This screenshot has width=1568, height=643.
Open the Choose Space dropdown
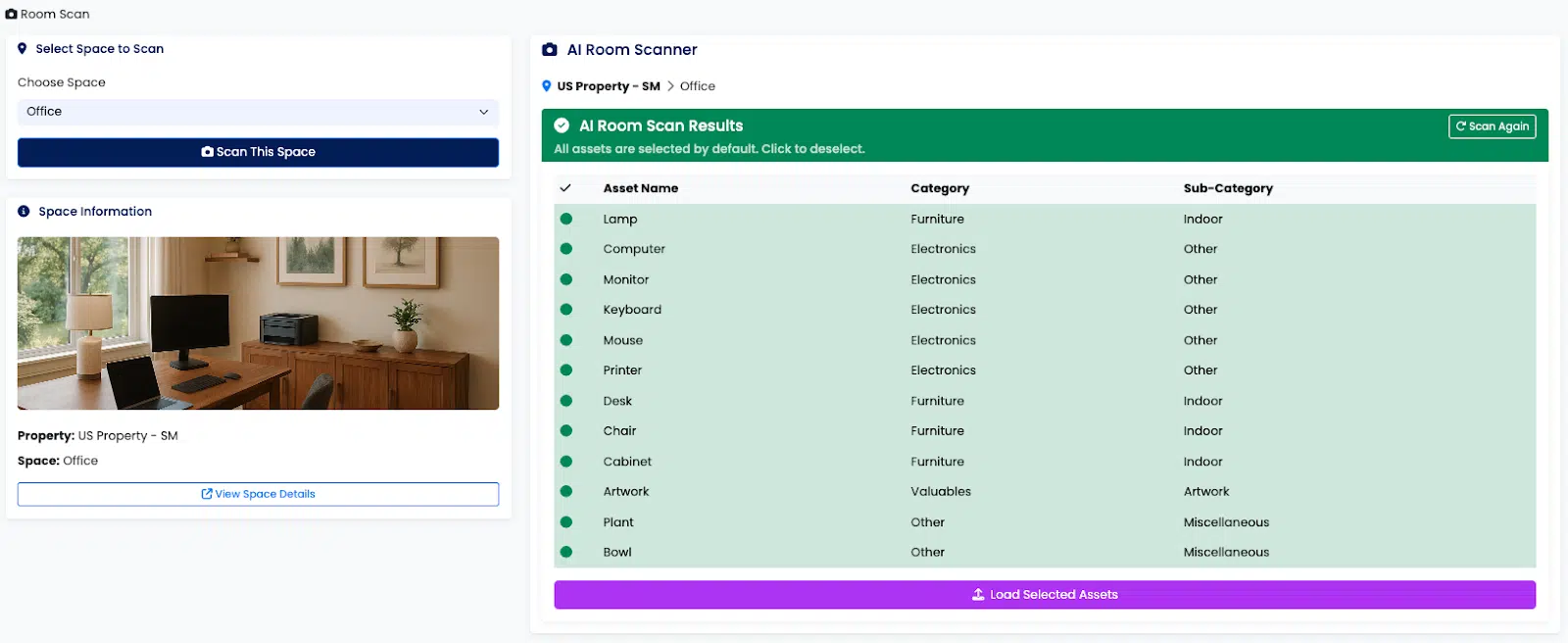click(x=258, y=112)
